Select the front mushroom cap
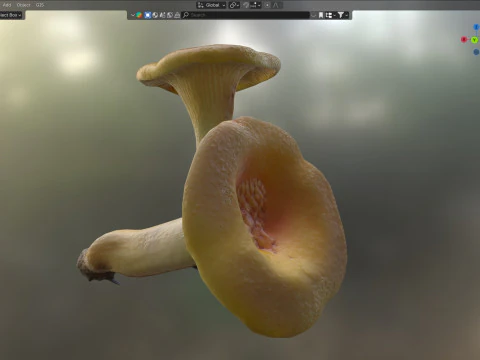 (x=265, y=227)
